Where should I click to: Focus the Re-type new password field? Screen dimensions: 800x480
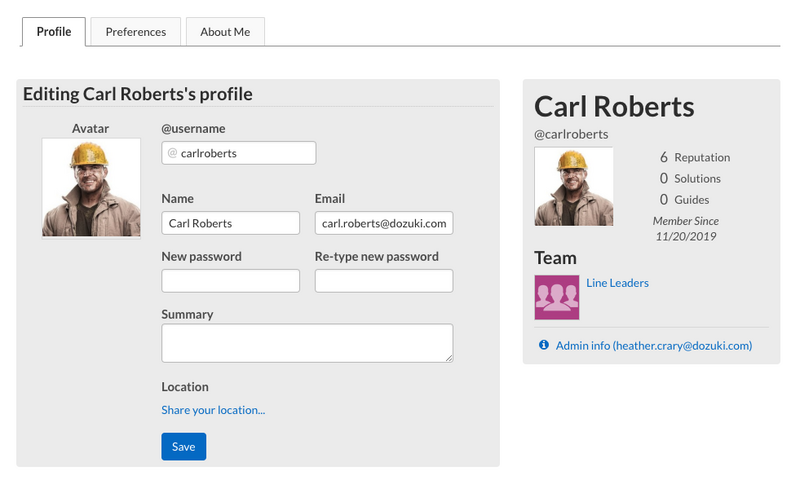click(383, 281)
